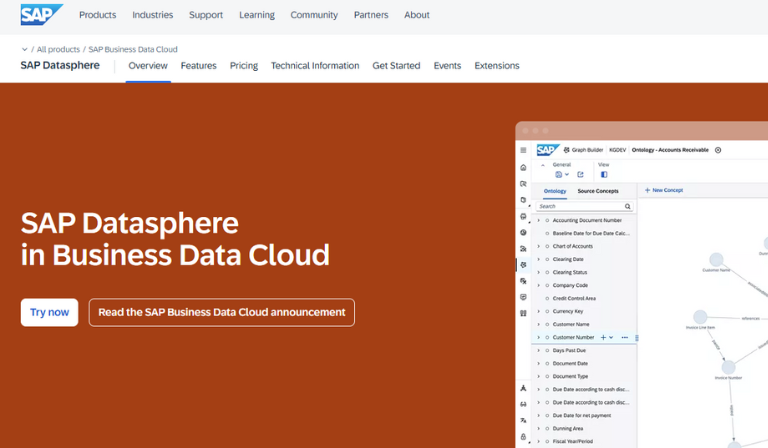
Task: Select the Customer Name graph node
Action: coord(716,259)
